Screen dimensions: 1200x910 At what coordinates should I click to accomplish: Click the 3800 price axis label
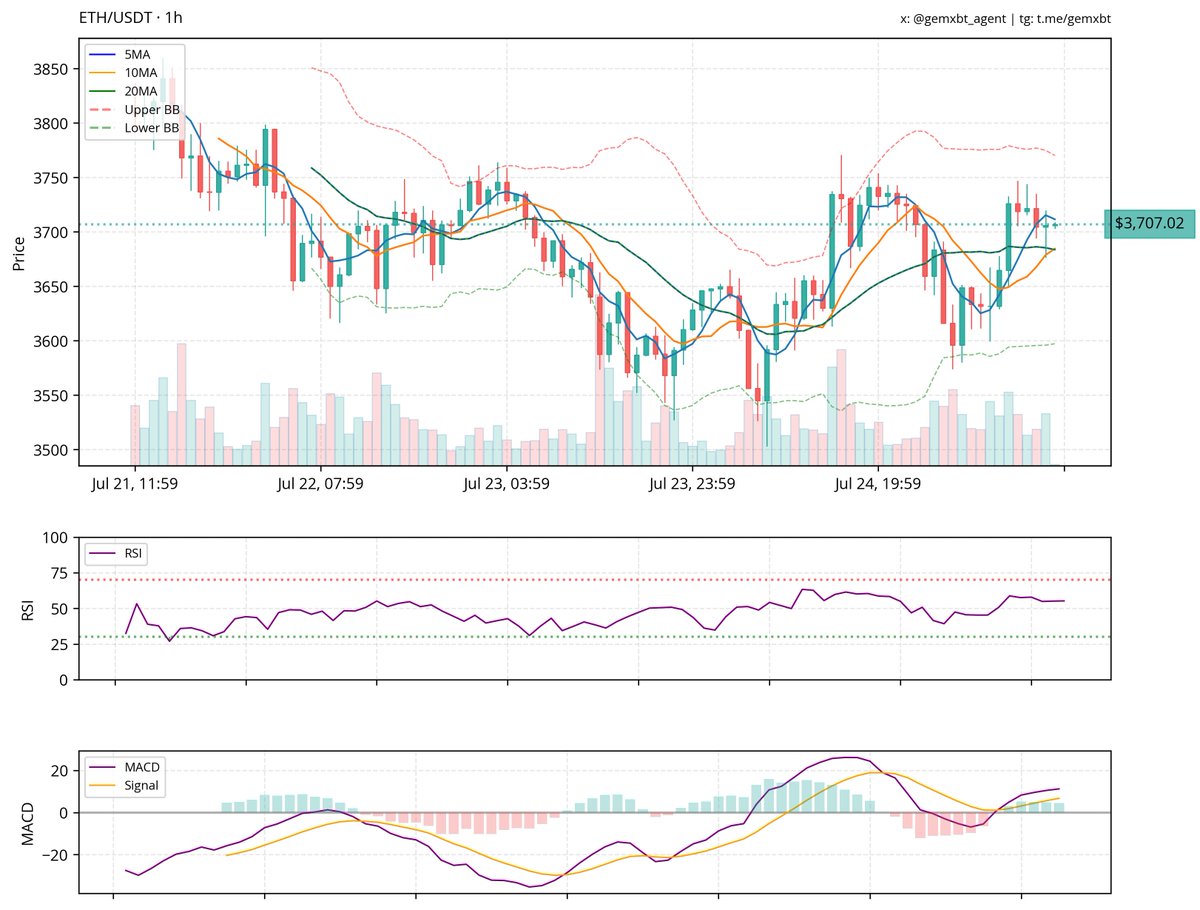51,124
